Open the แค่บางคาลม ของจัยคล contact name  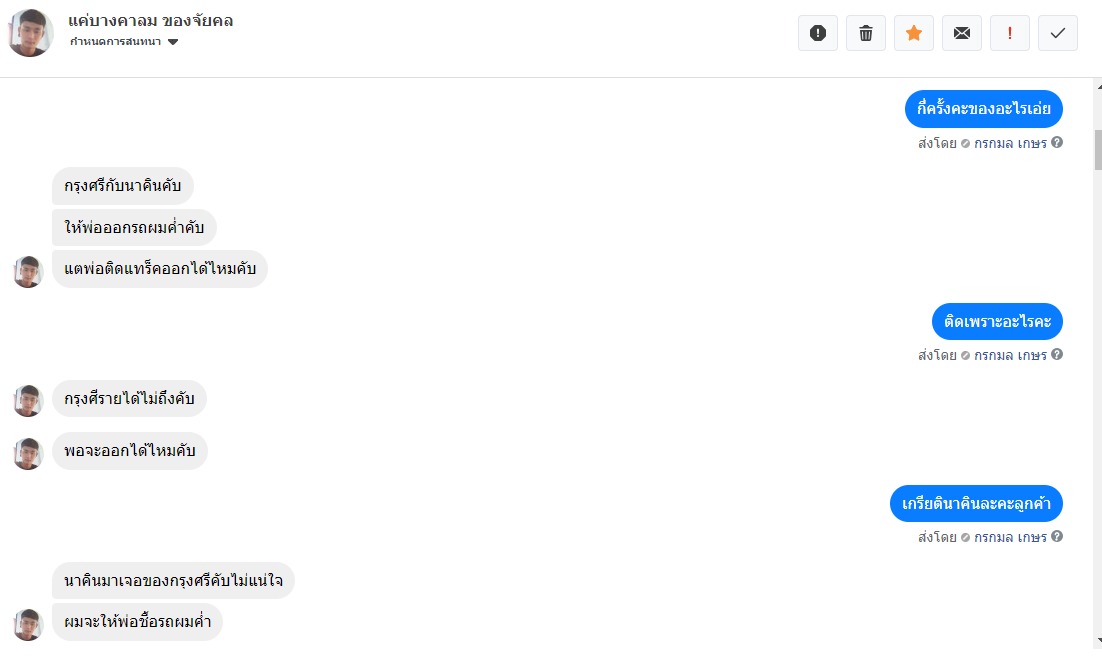[x=151, y=20]
